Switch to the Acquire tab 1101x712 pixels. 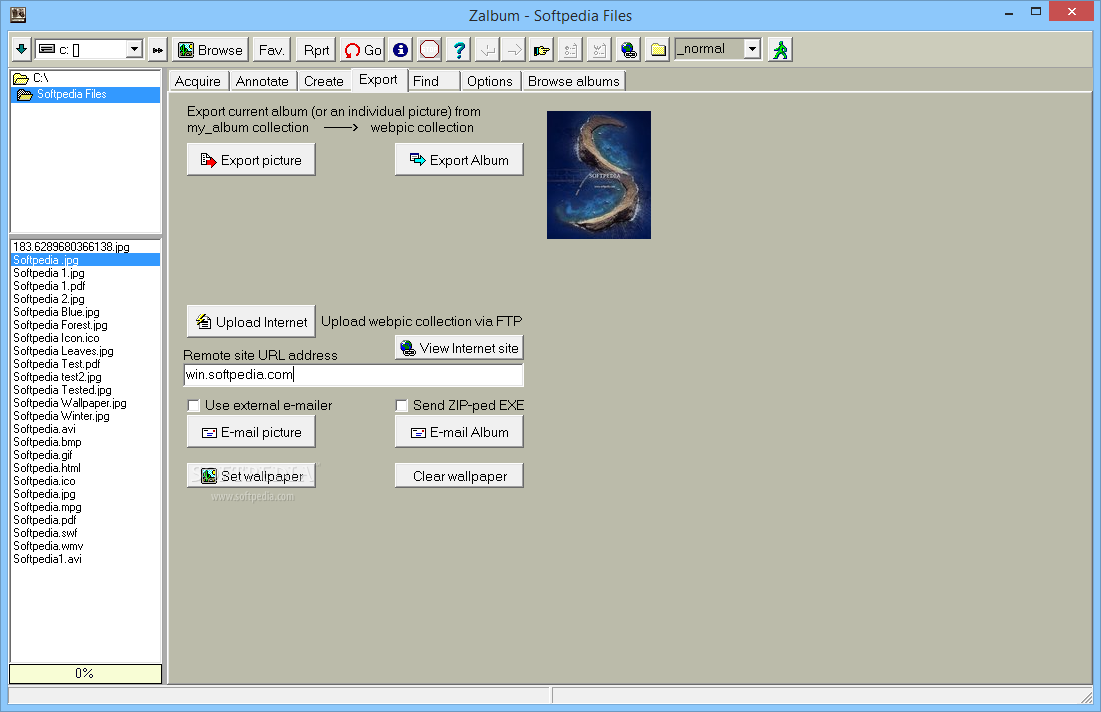(197, 81)
